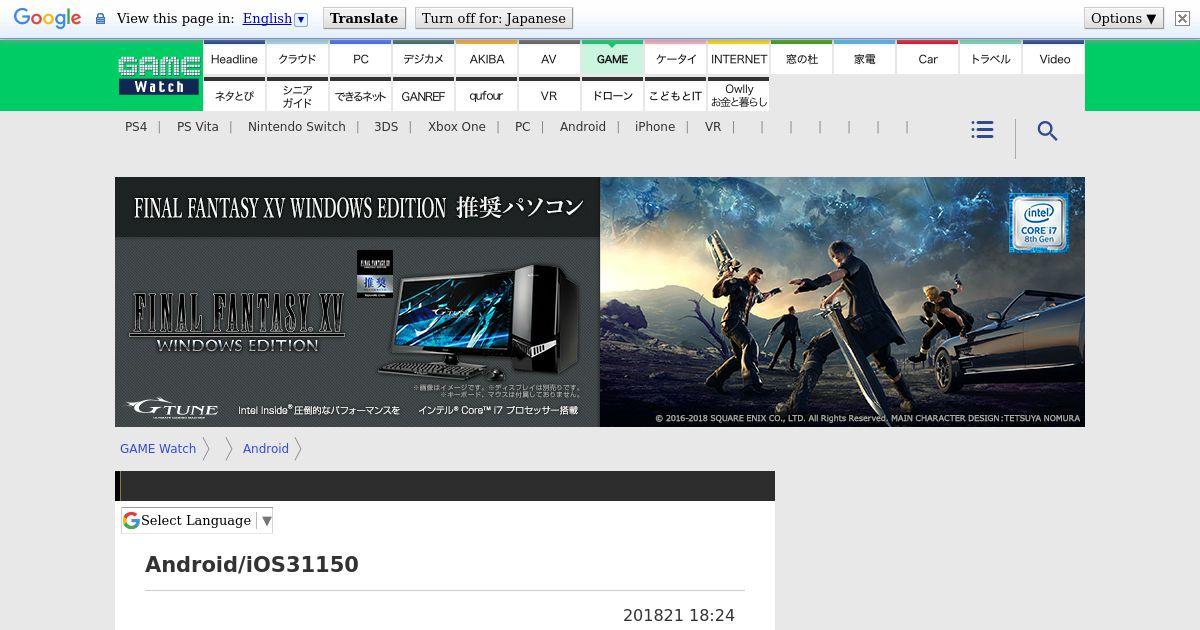Click the Google G icon beside Select Language
The height and width of the screenshot is (630, 1200).
pyautogui.click(x=131, y=520)
